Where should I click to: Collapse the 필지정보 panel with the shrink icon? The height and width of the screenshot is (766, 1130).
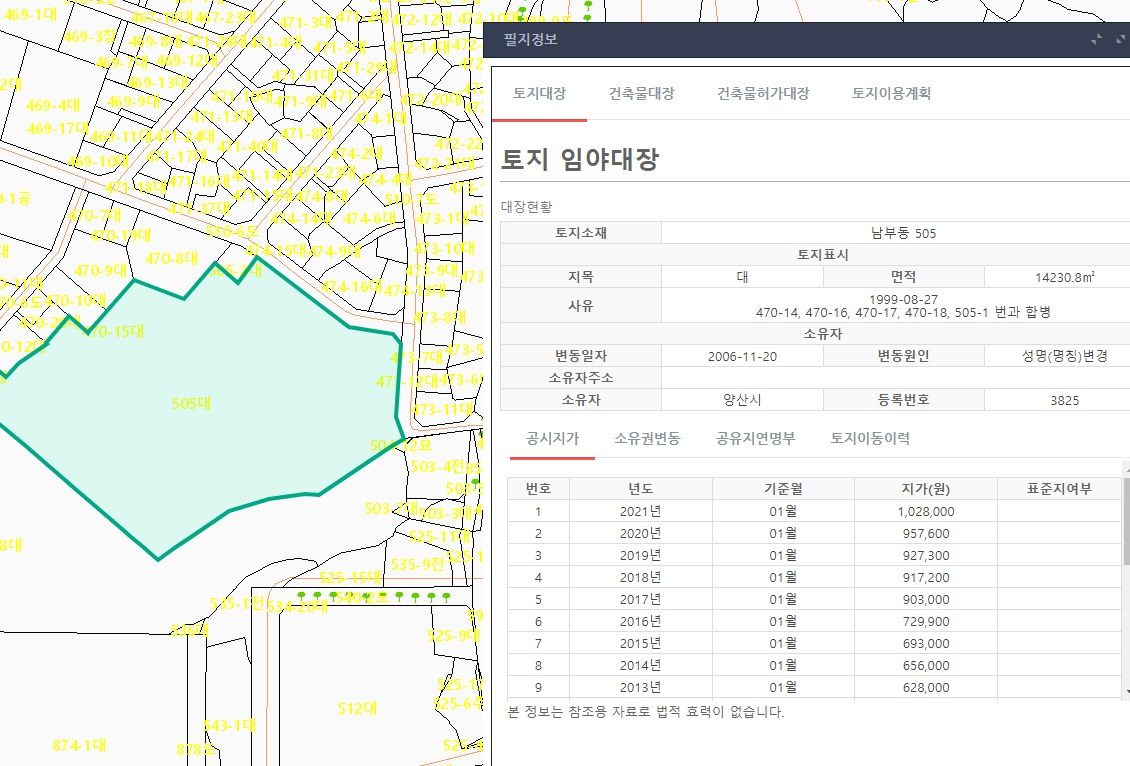tap(1096, 40)
